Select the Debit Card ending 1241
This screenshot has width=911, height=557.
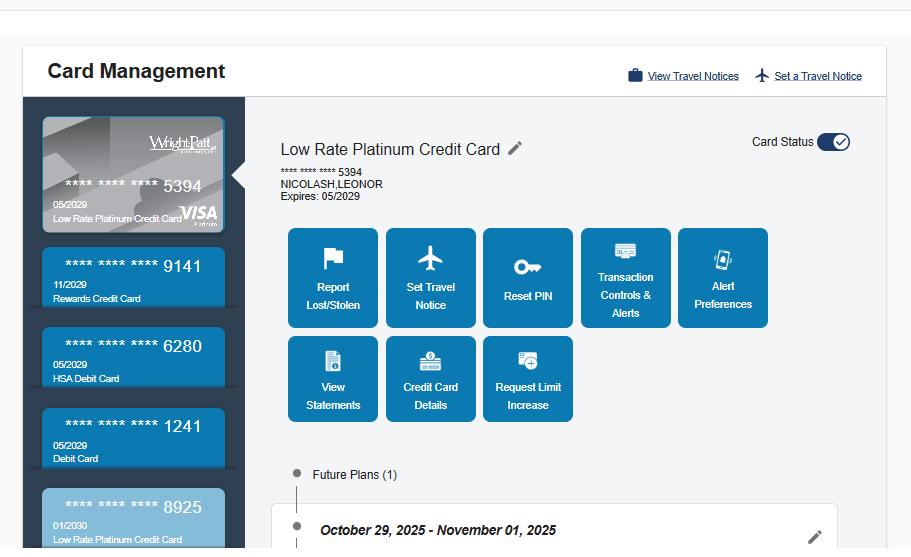pyautogui.click(x=133, y=438)
